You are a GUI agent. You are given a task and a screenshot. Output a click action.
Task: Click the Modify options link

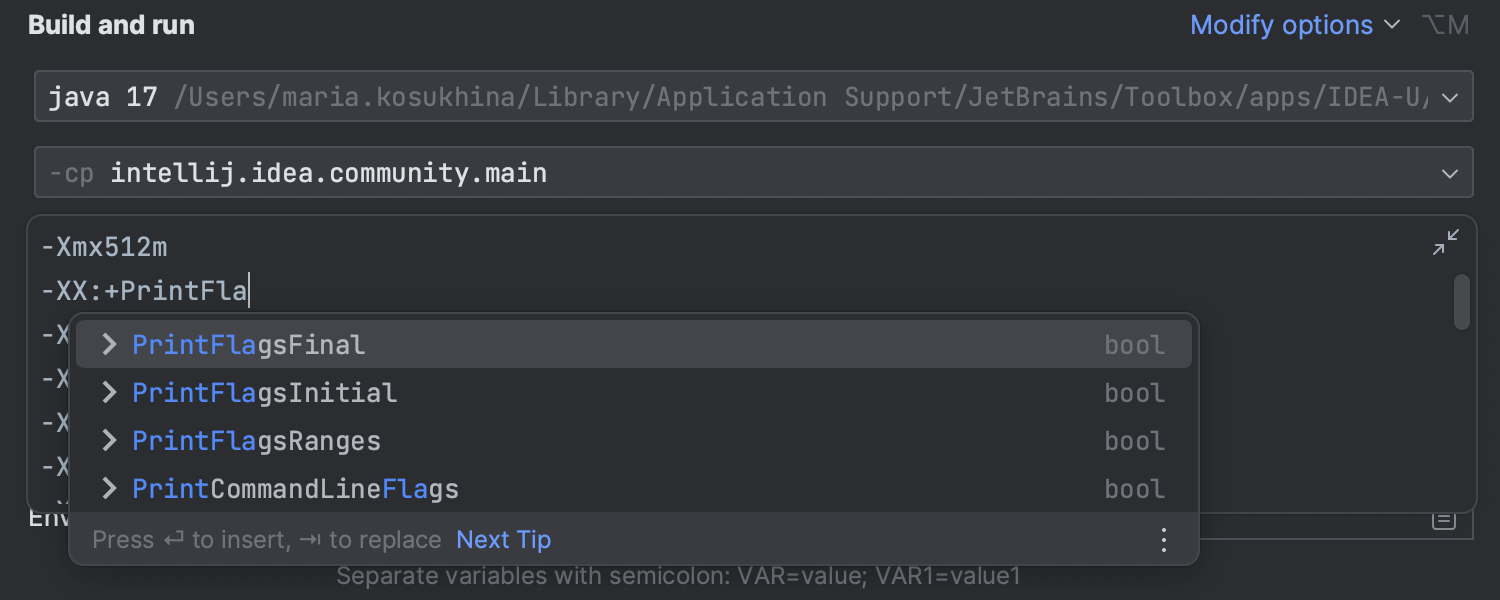click(x=1281, y=25)
